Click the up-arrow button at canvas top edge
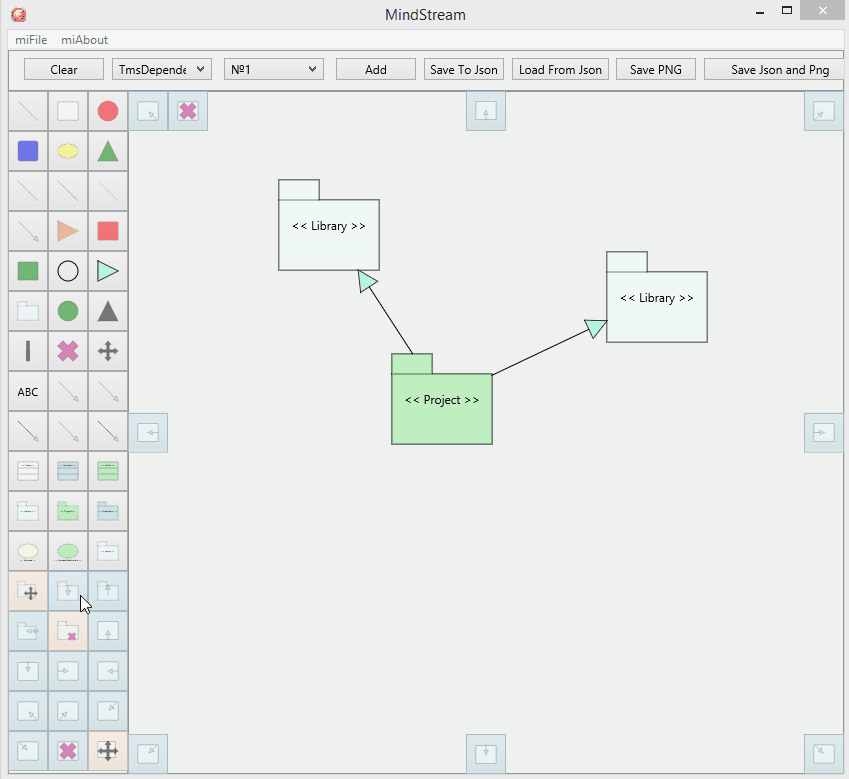 pos(486,111)
